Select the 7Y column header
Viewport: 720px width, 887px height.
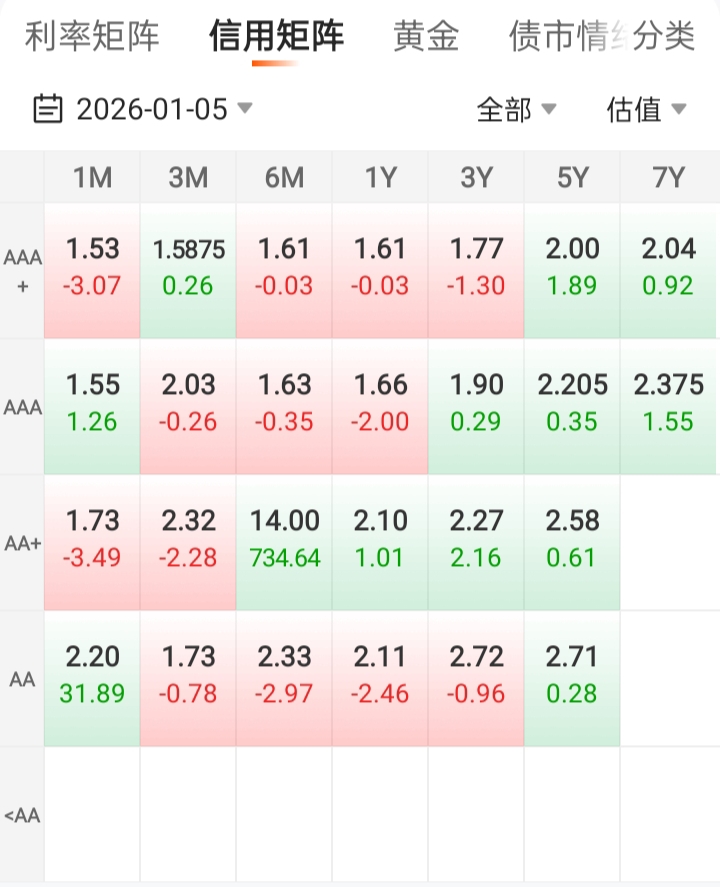669,178
